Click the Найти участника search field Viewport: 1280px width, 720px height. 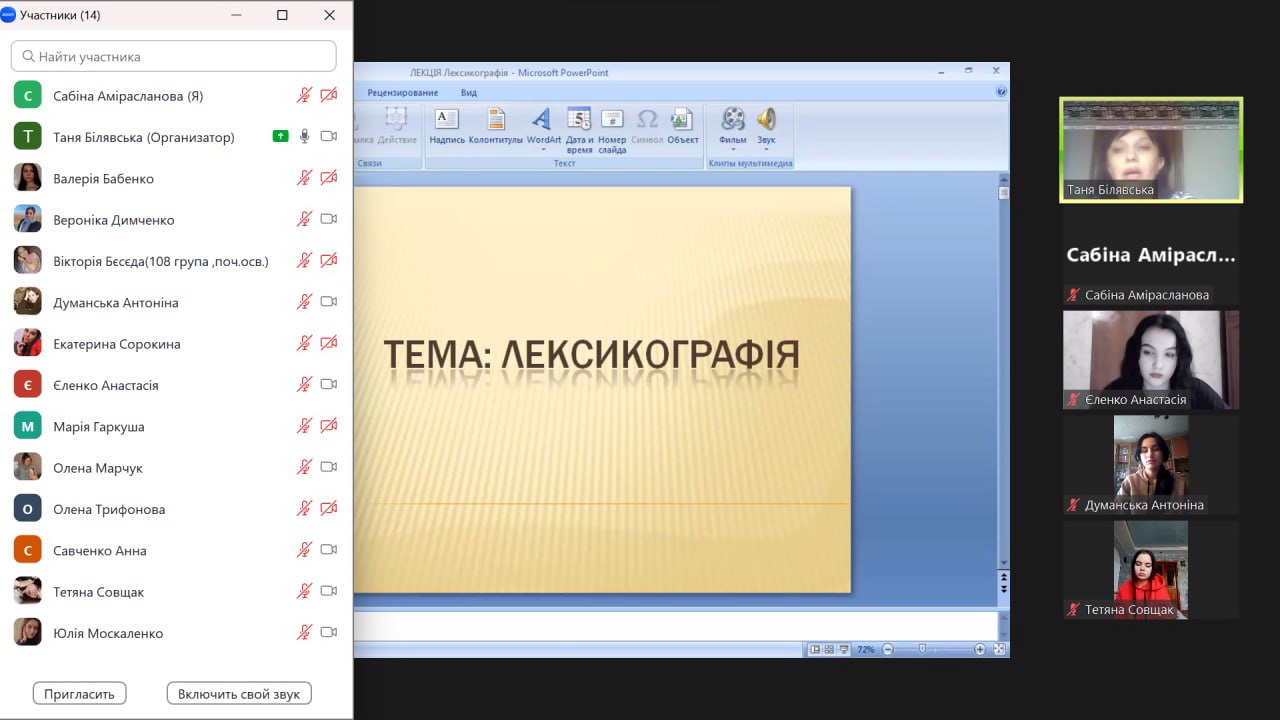[x=174, y=56]
